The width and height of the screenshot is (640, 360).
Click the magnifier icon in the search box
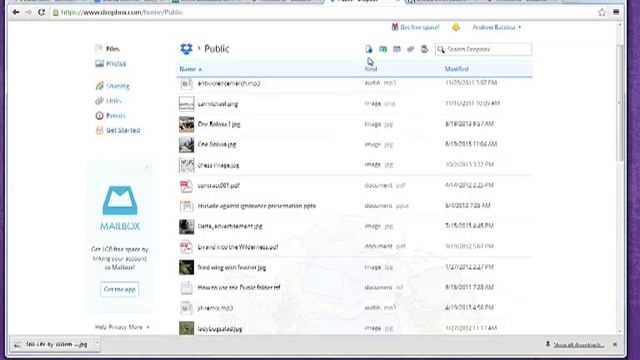coord(441,49)
